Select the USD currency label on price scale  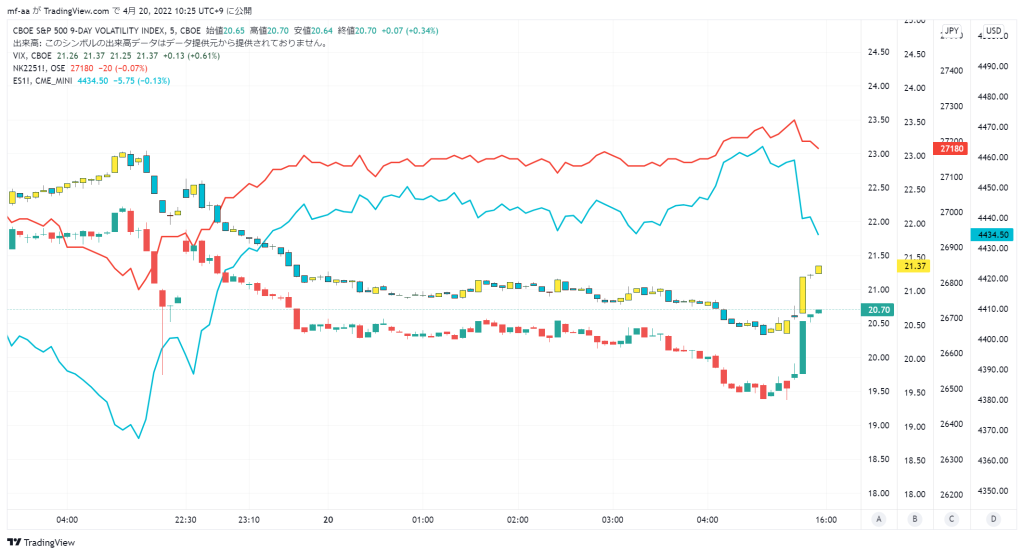point(993,31)
